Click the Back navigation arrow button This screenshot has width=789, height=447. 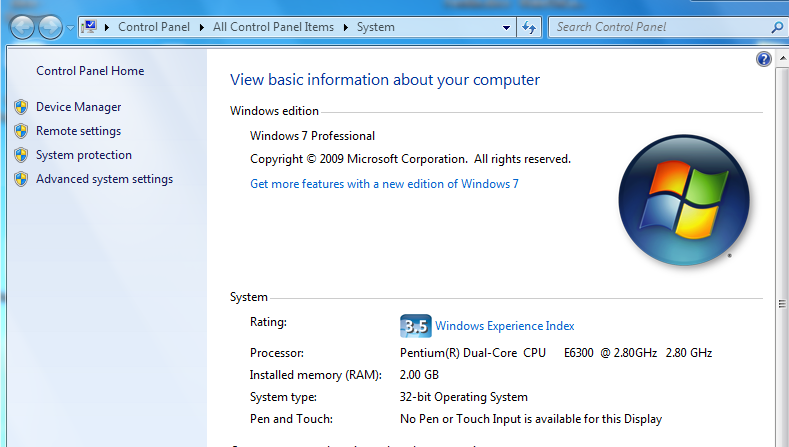(x=22, y=27)
